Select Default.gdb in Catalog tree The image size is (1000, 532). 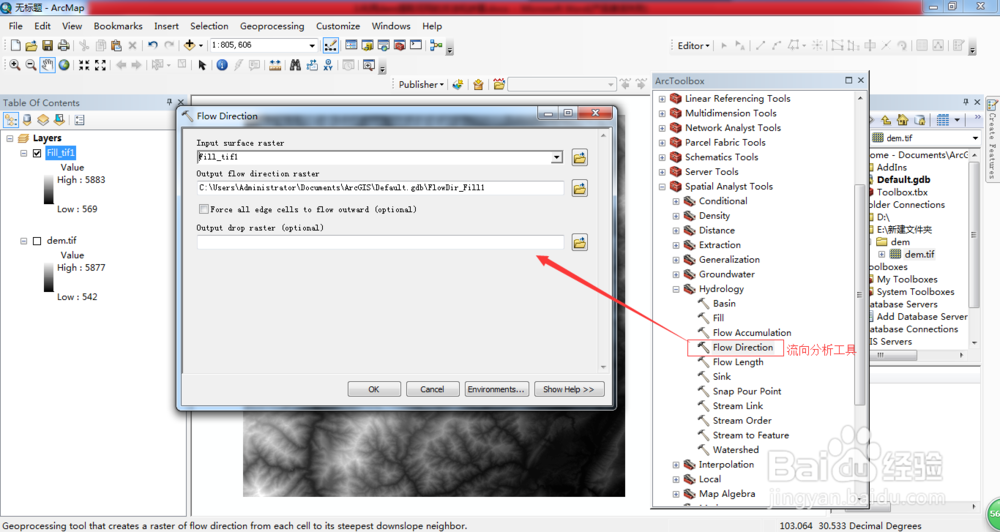(903, 180)
